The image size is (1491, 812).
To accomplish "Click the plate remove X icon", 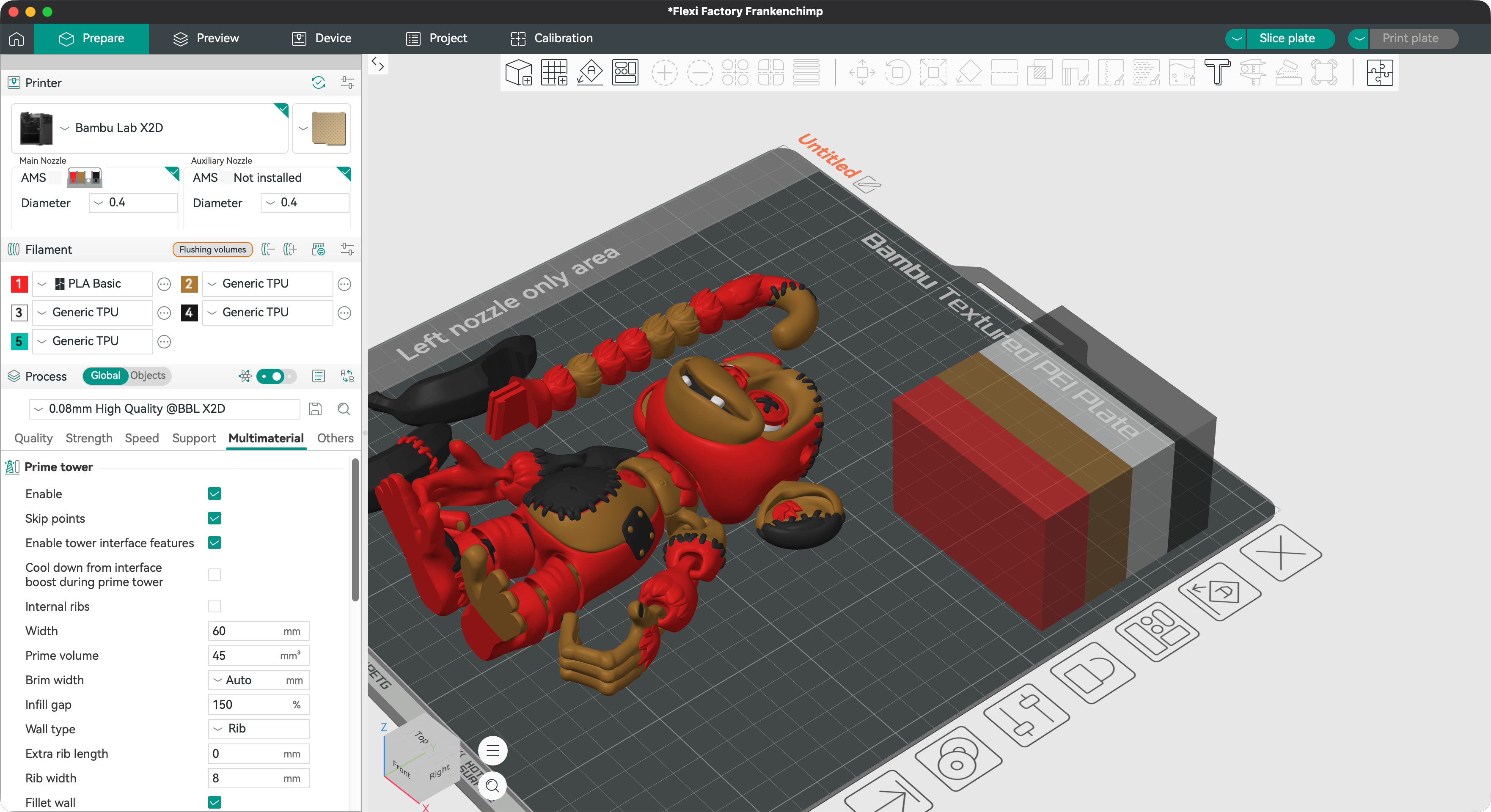I will point(1281,552).
